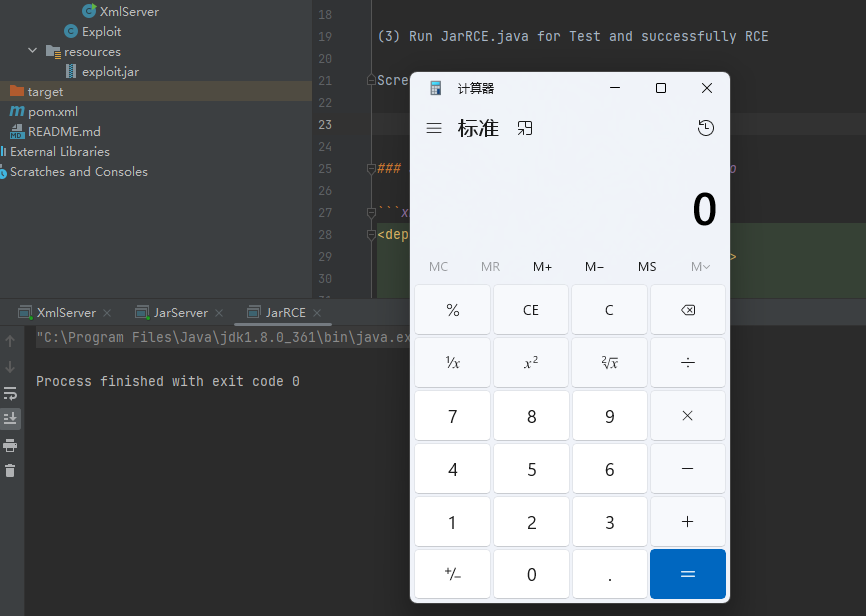
Task: Click the reciprocal 1/x key
Action: [x=452, y=362]
